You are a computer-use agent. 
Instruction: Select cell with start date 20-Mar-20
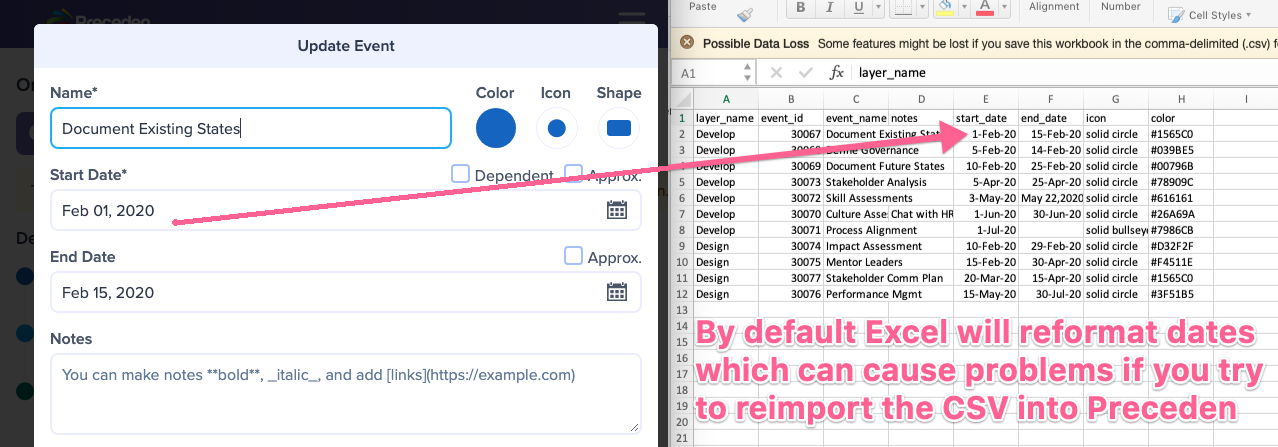[x=986, y=278]
